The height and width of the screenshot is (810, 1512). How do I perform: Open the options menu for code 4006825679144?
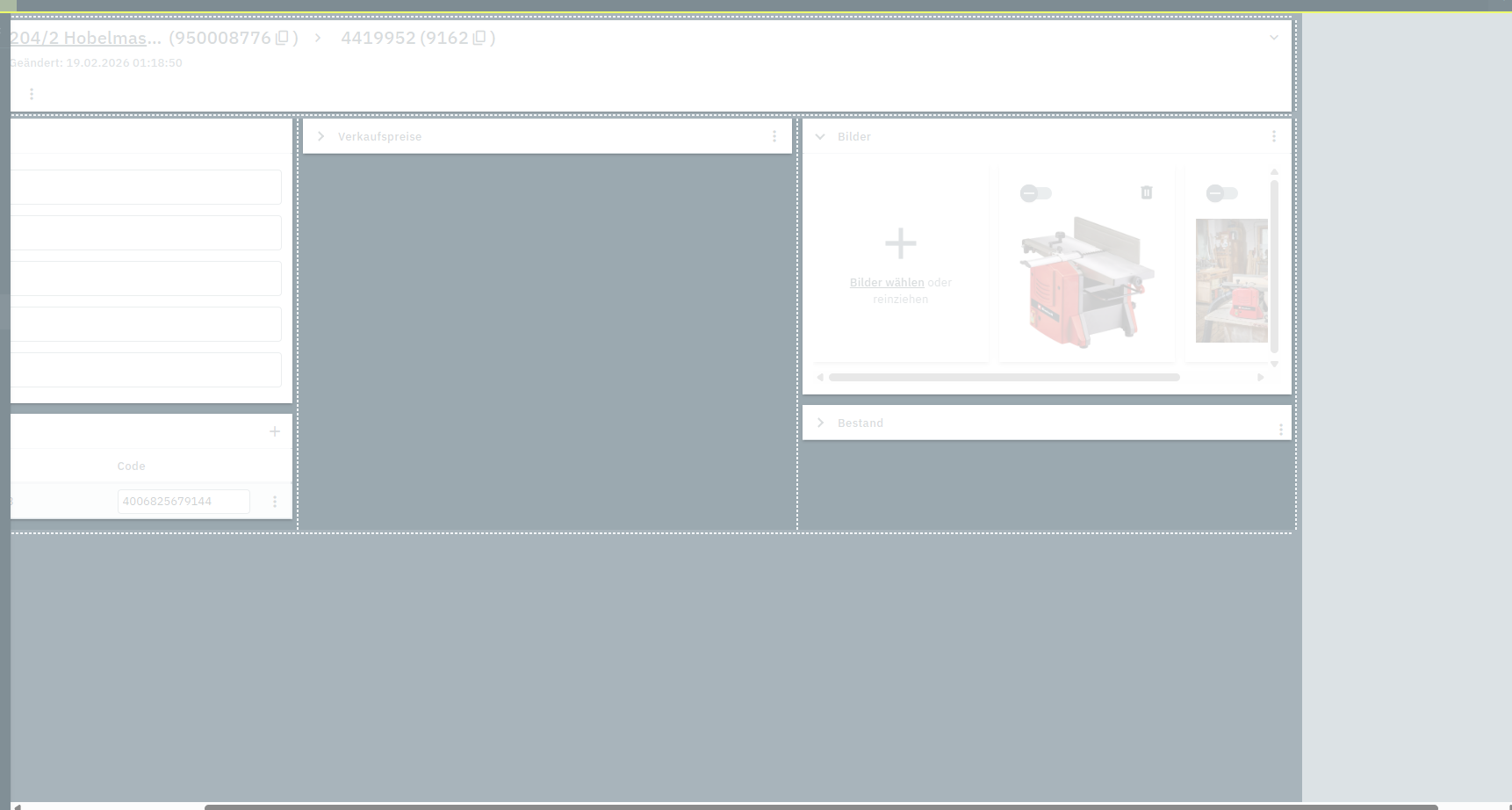pos(275,502)
